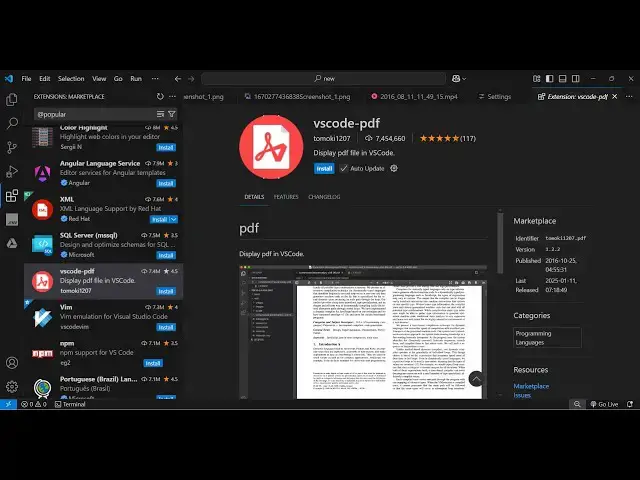Open vscode-pdf extension settings gear
Viewport: 640px width, 480px height.
click(394, 168)
